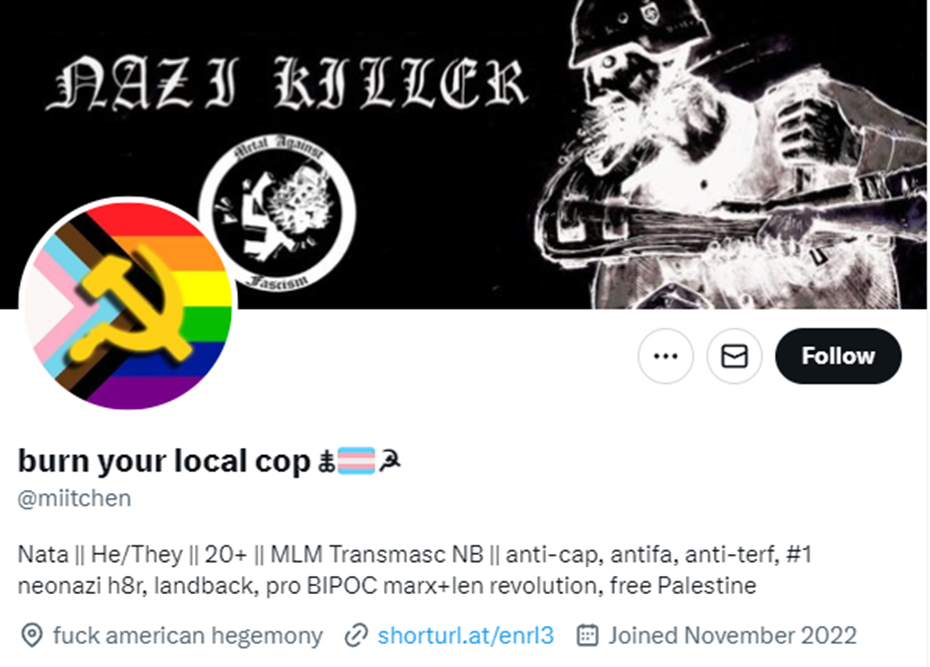Select the display name 'burn your local cop'
Image resolution: width=930 pixels, height=667 pixels.
[x=164, y=461]
